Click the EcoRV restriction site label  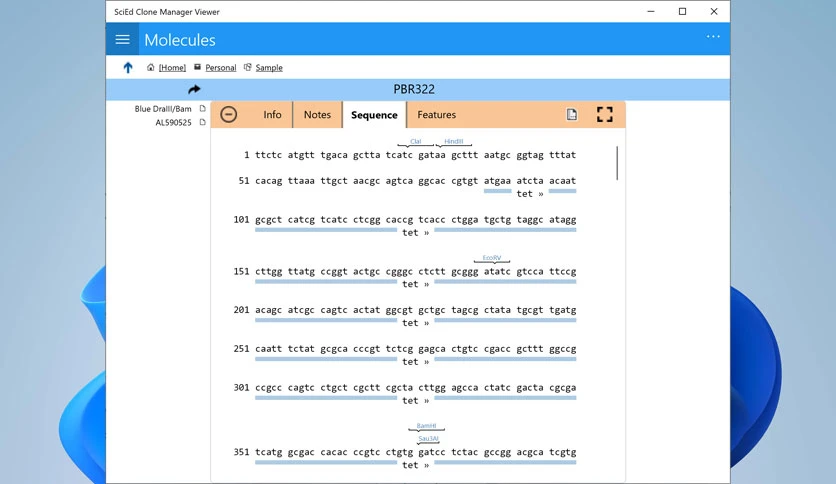(x=492, y=257)
